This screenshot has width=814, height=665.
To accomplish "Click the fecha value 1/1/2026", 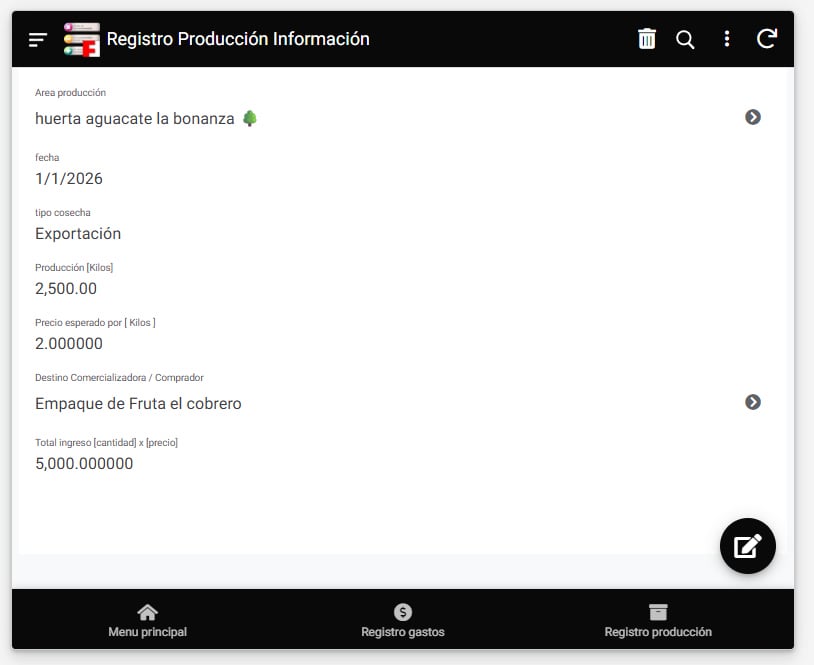I will [69, 179].
